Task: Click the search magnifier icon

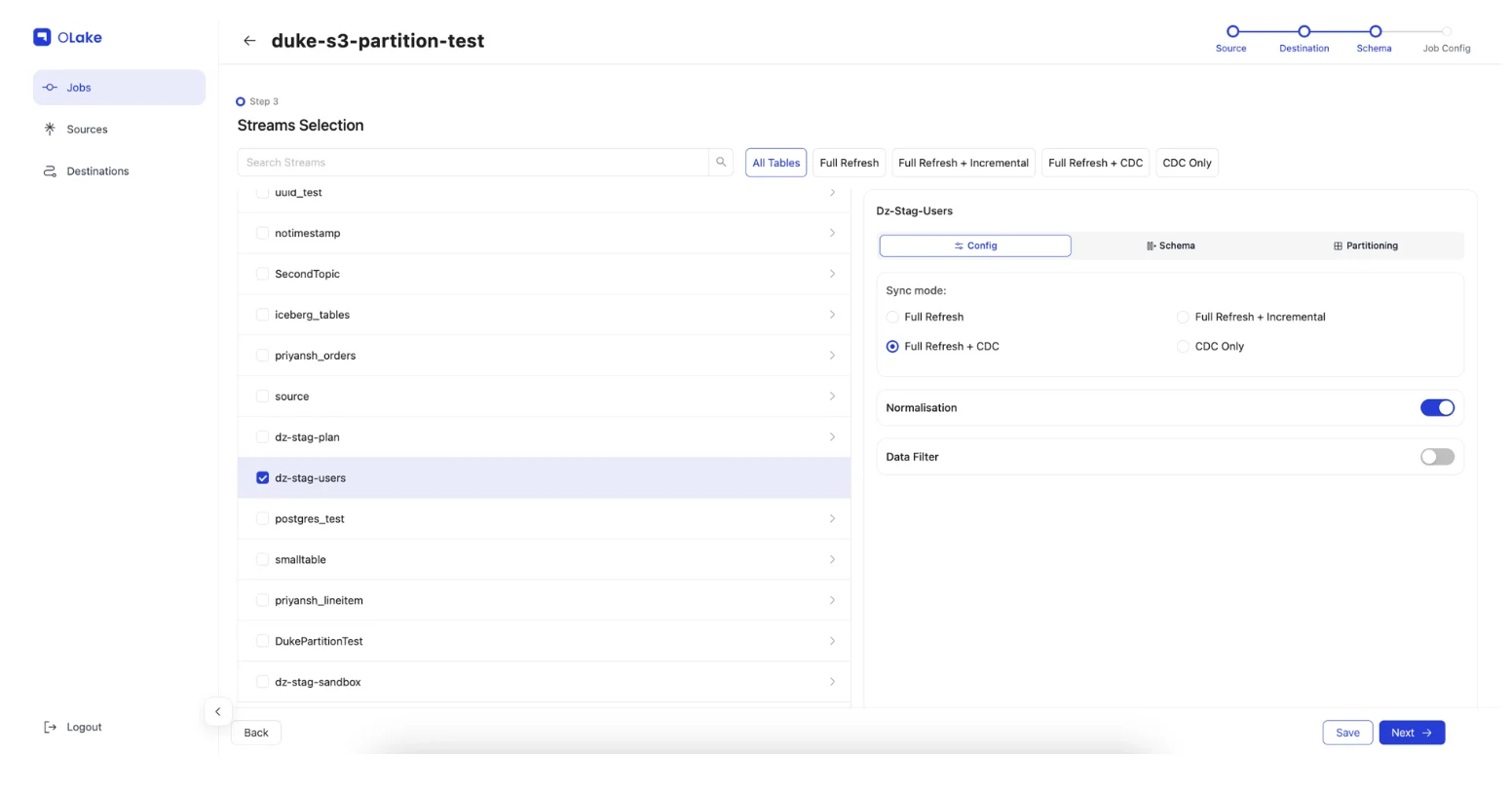Action: (x=721, y=163)
